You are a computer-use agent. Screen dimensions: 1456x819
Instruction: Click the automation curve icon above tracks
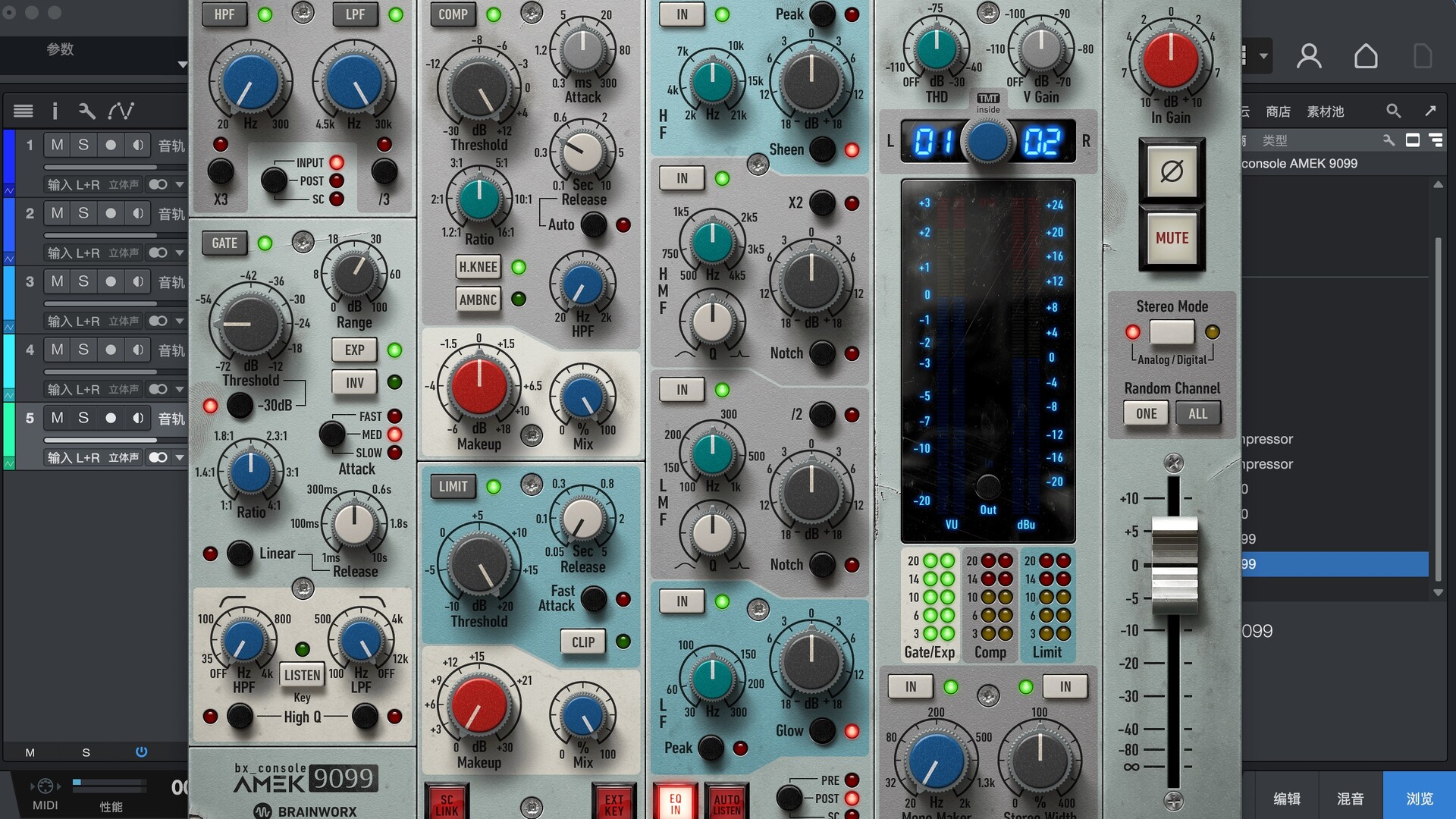tap(121, 111)
